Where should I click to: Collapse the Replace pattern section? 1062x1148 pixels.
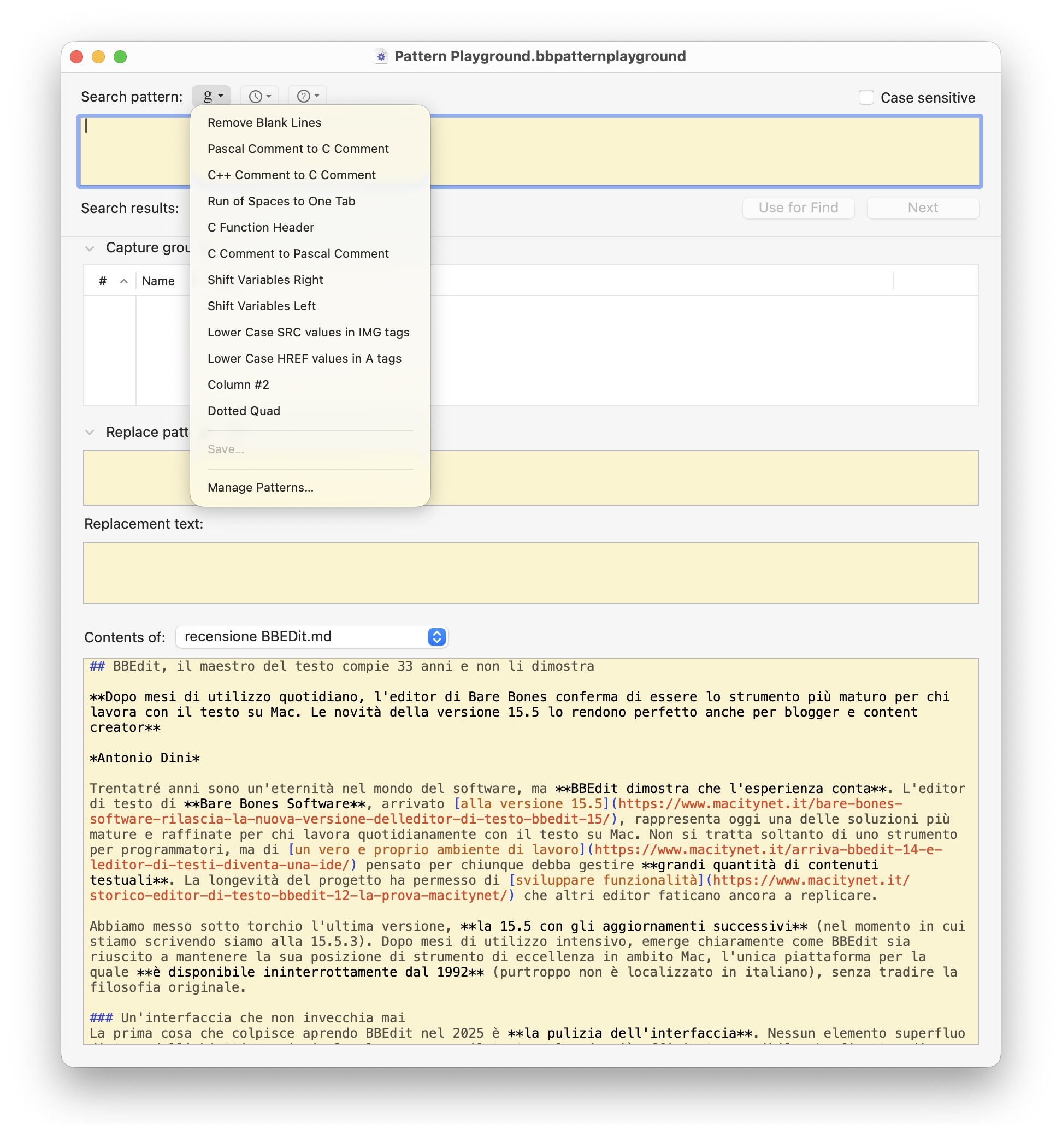tap(90, 432)
